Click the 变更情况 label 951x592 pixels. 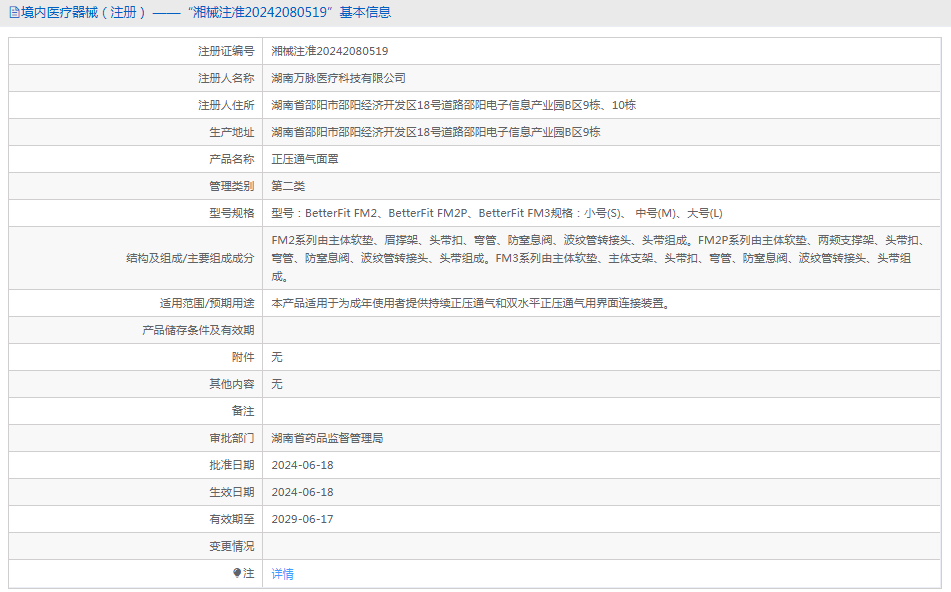point(232,546)
